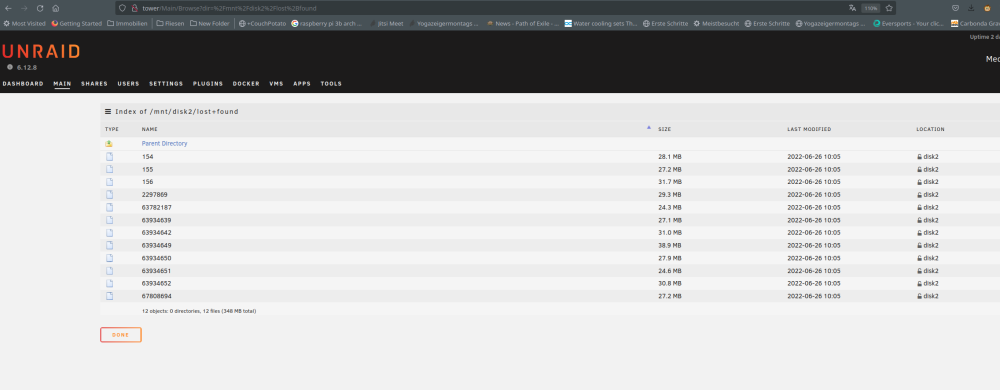
Task: Click the Parent Directory folder-up icon
Action: point(109,144)
